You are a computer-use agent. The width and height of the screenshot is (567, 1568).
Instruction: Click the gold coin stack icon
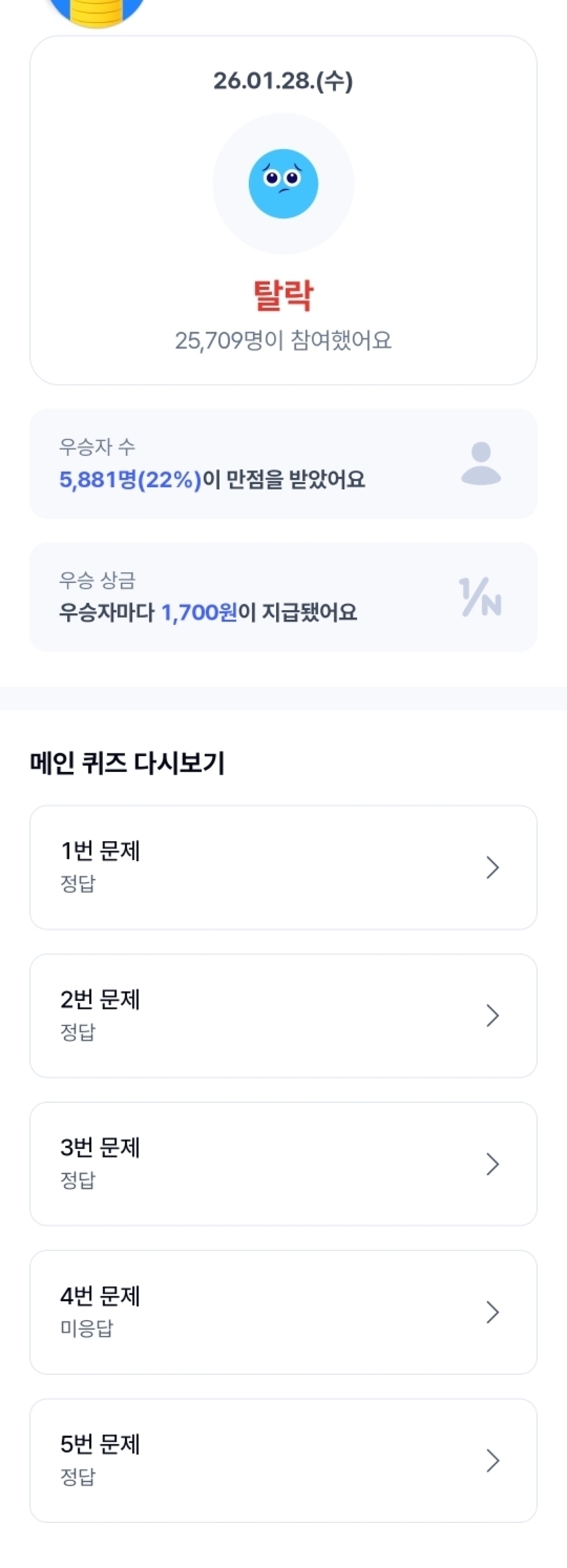point(96,11)
